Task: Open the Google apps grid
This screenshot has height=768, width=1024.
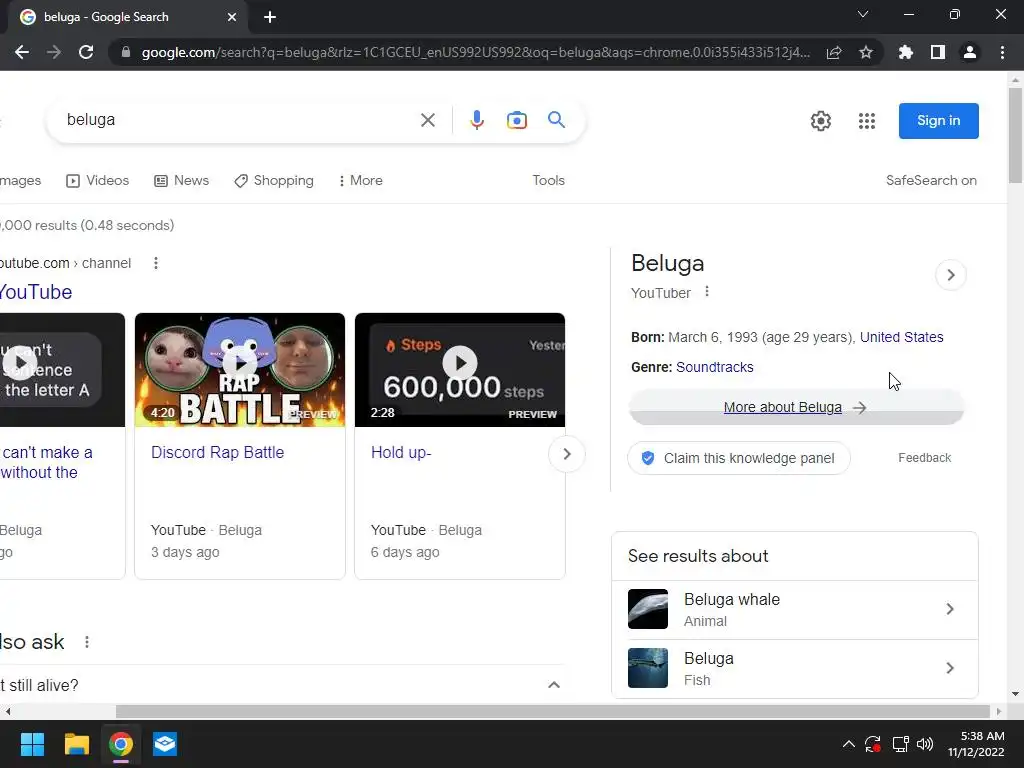Action: 867,121
